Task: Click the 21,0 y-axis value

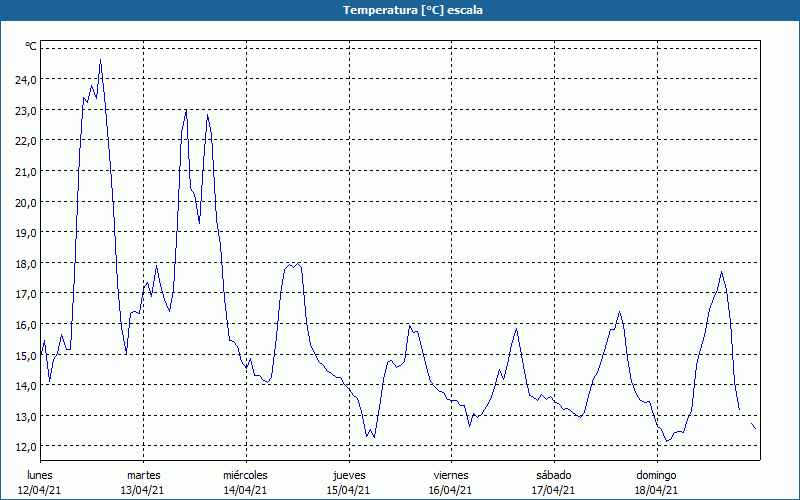Action: pyautogui.click(x=27, y=171)
